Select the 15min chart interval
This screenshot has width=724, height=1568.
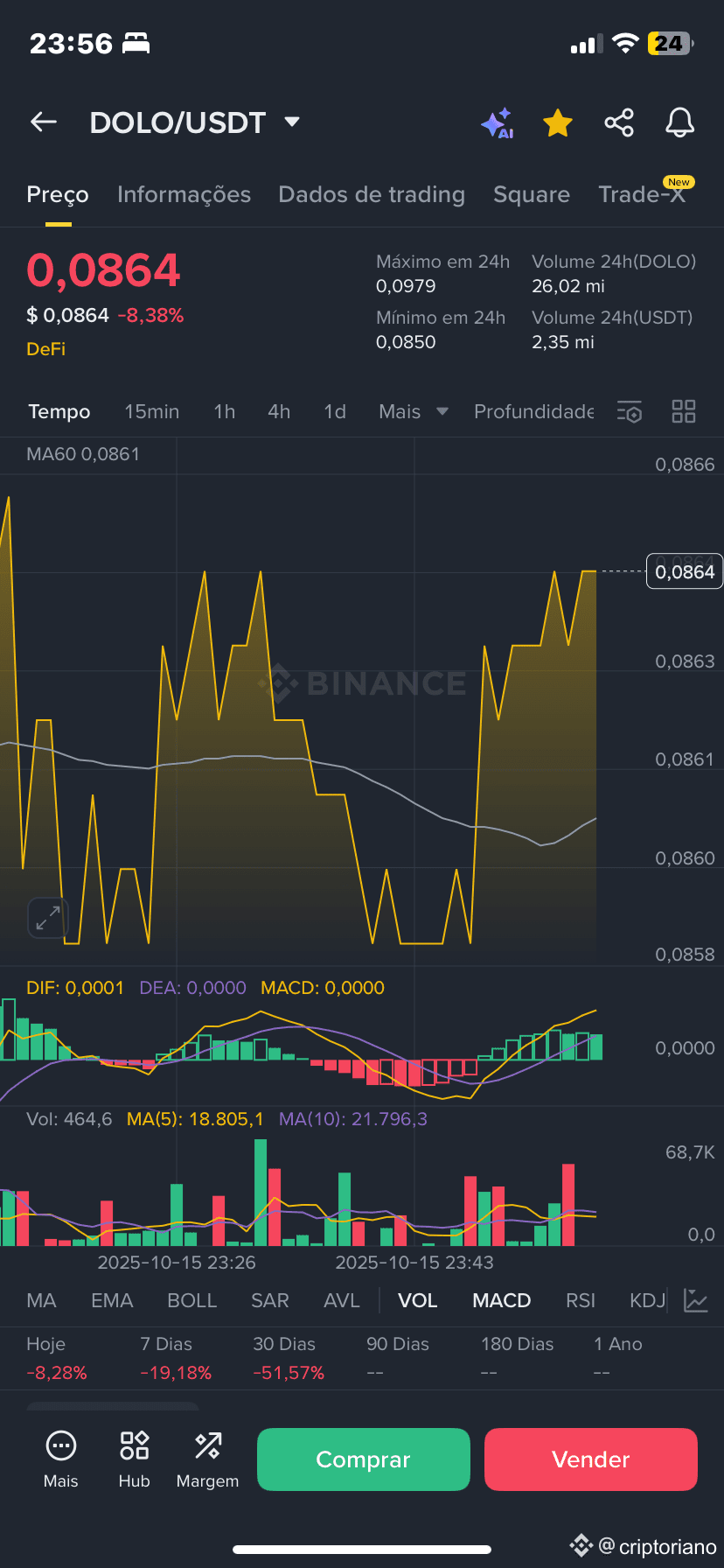(x=152, y=411)
